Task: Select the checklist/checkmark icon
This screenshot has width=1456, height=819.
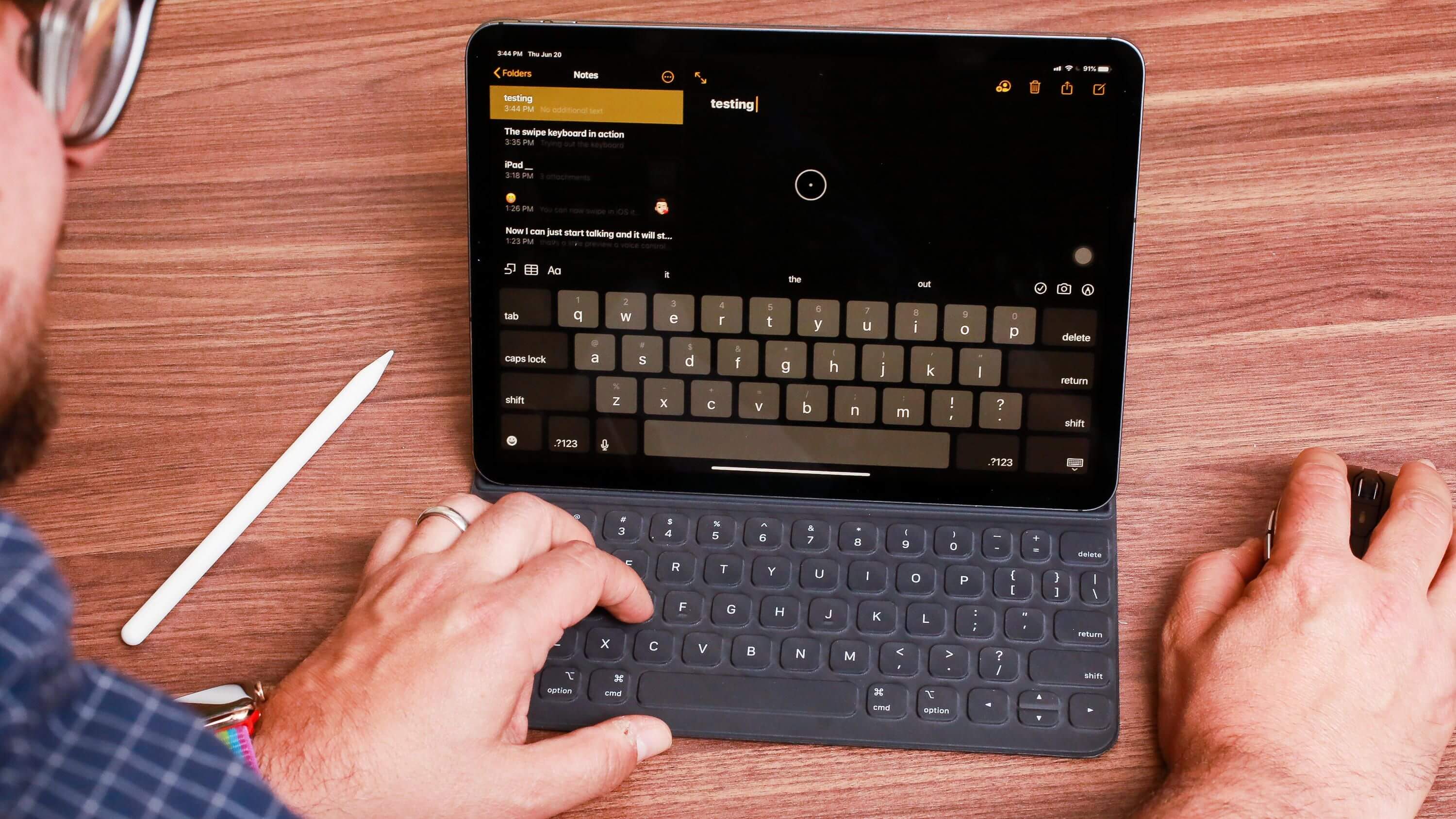Action: click(x=1040, y=289)
